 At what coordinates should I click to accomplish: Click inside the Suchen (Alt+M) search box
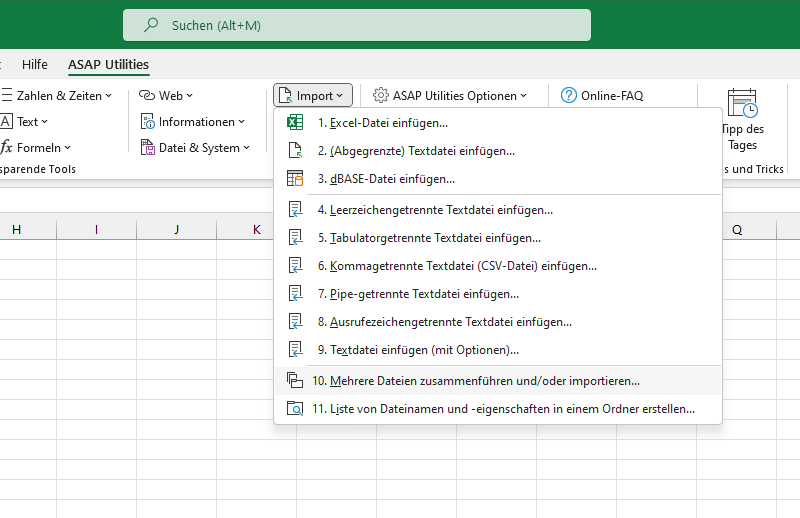click(x=357, y=24)
